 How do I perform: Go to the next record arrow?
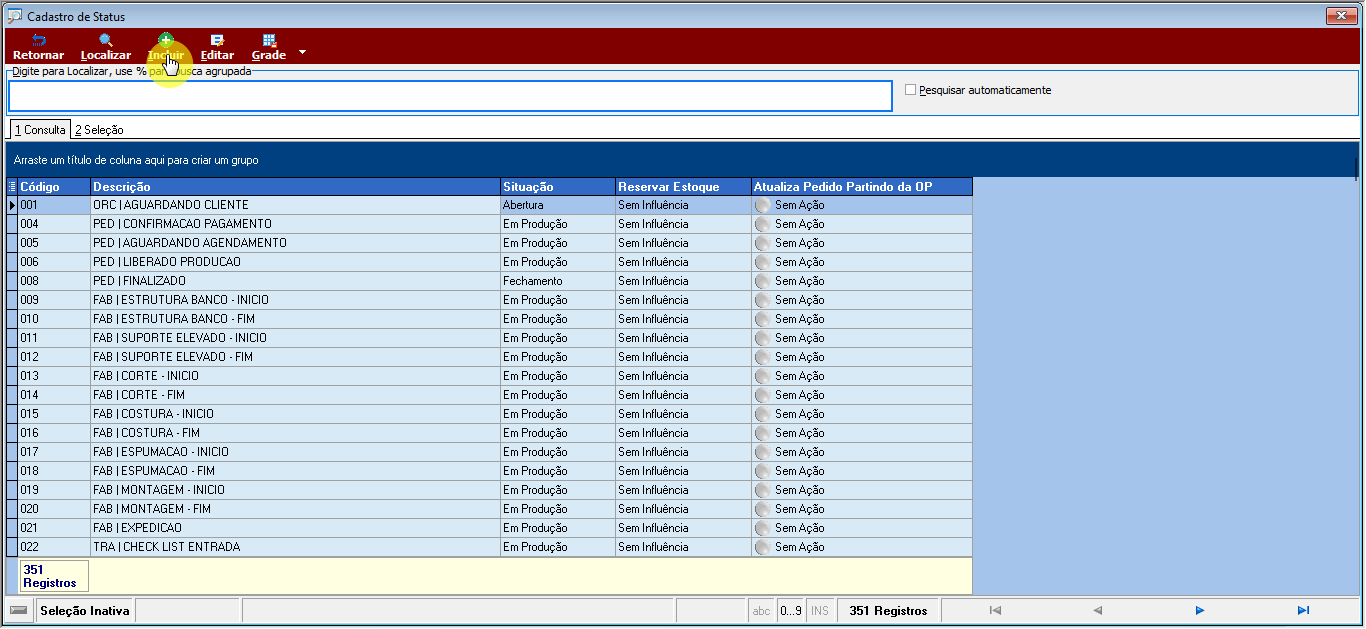coord(1200,610)
